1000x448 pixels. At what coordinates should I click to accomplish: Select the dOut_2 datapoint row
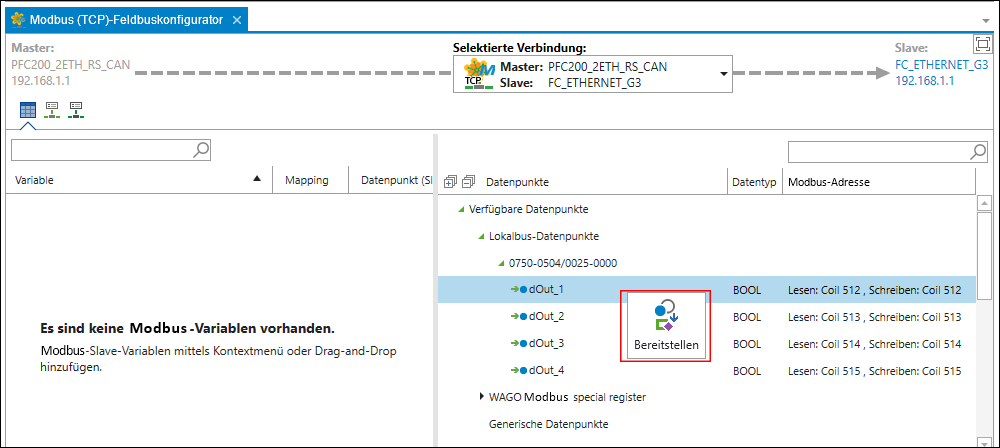707,317
